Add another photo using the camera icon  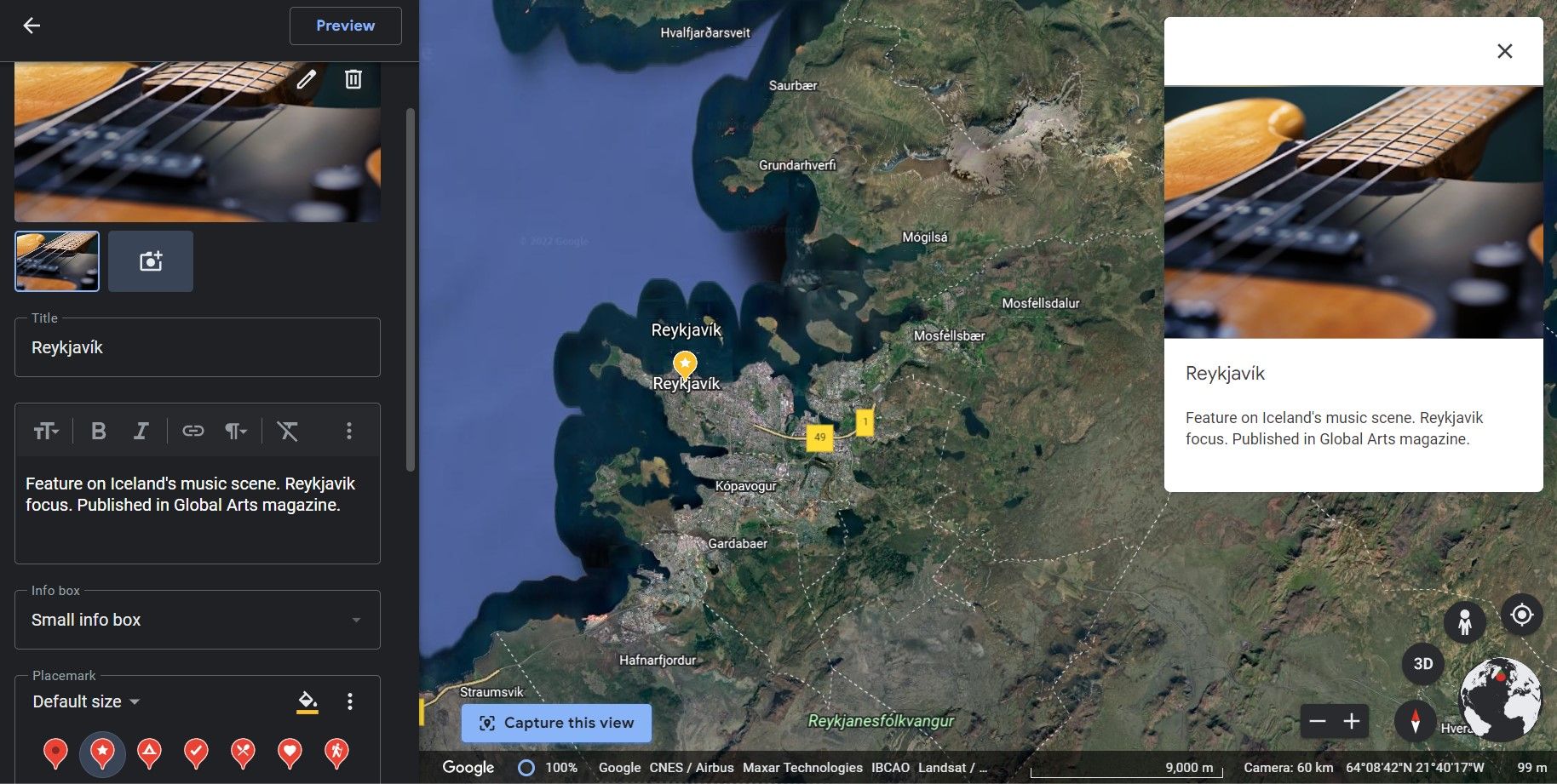coord(151,260)
